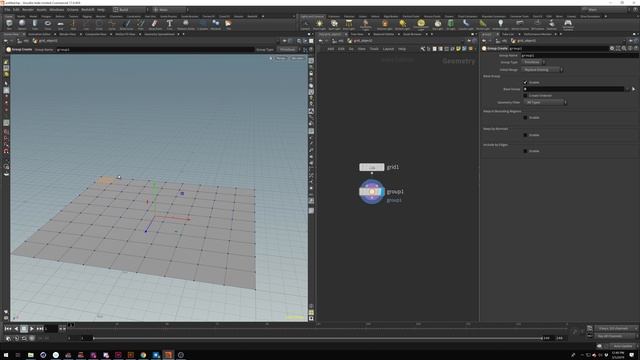
Task: Add a GI Light from the shelf
Action: click(x=451, y=24)
